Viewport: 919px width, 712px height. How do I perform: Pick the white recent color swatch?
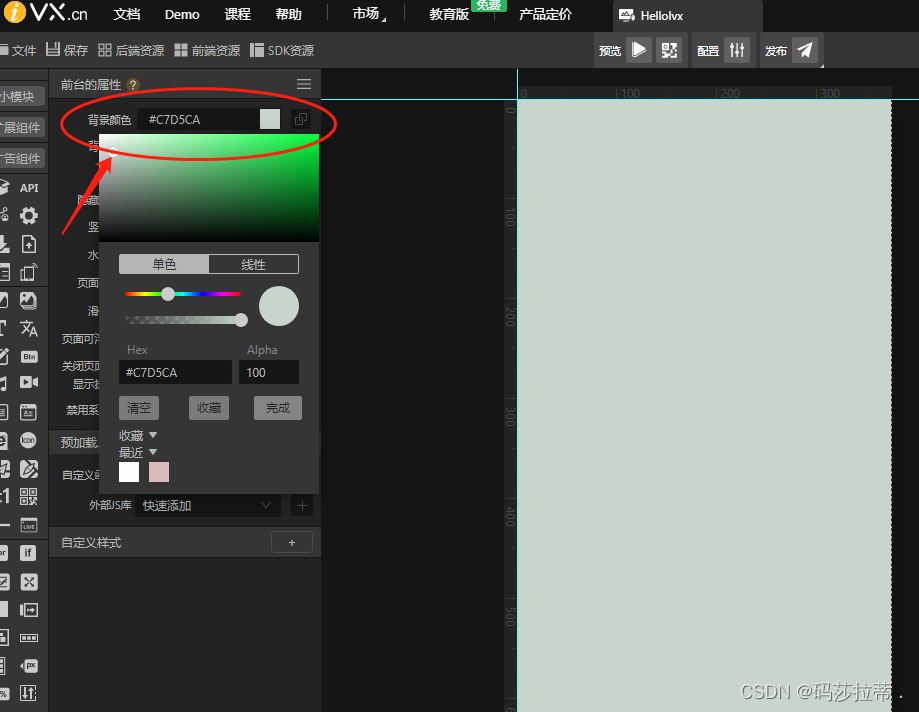coord(129,472)
